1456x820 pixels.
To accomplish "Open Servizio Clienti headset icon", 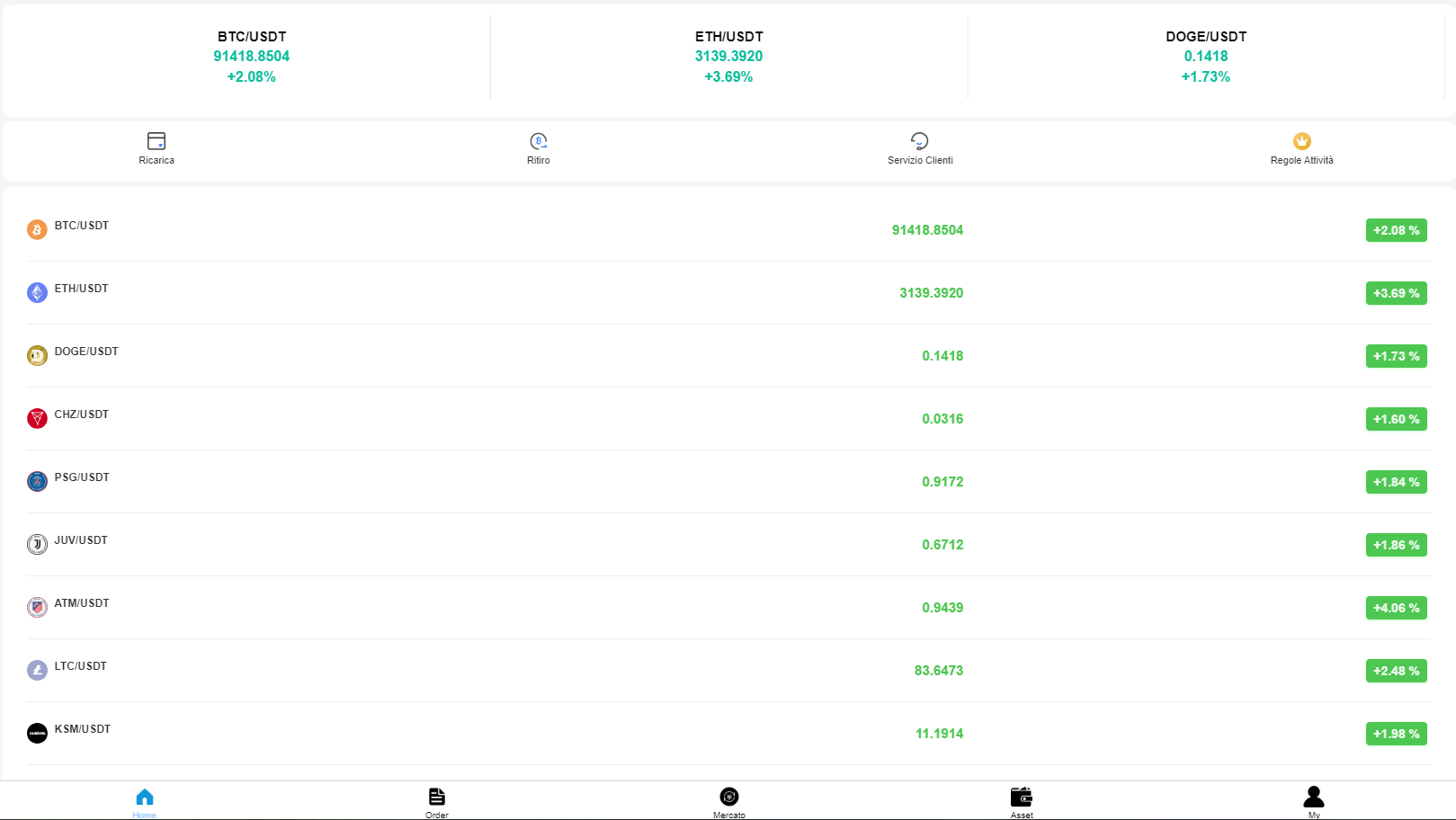I will 919,141.
